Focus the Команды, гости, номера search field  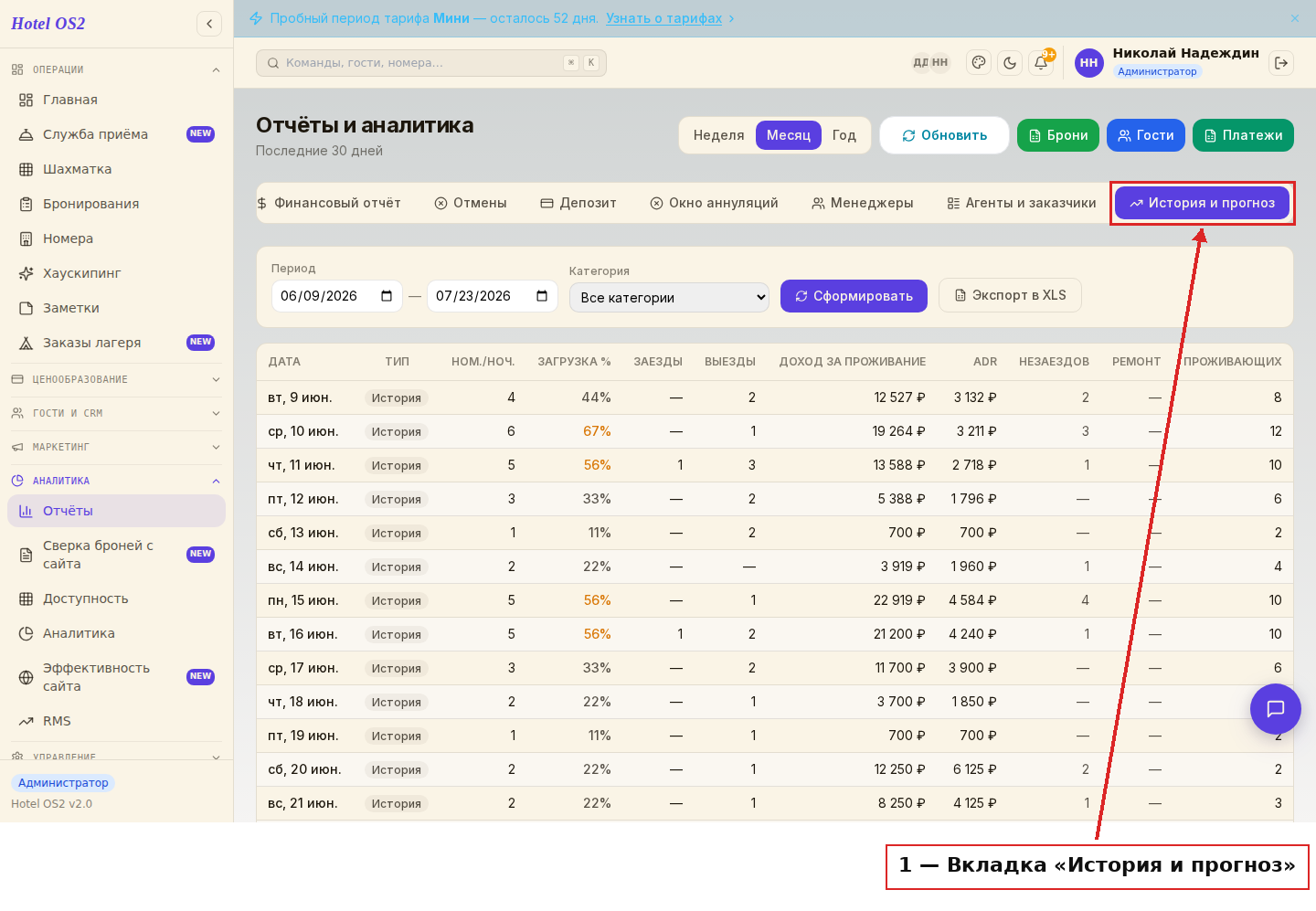tap(431, 63)
